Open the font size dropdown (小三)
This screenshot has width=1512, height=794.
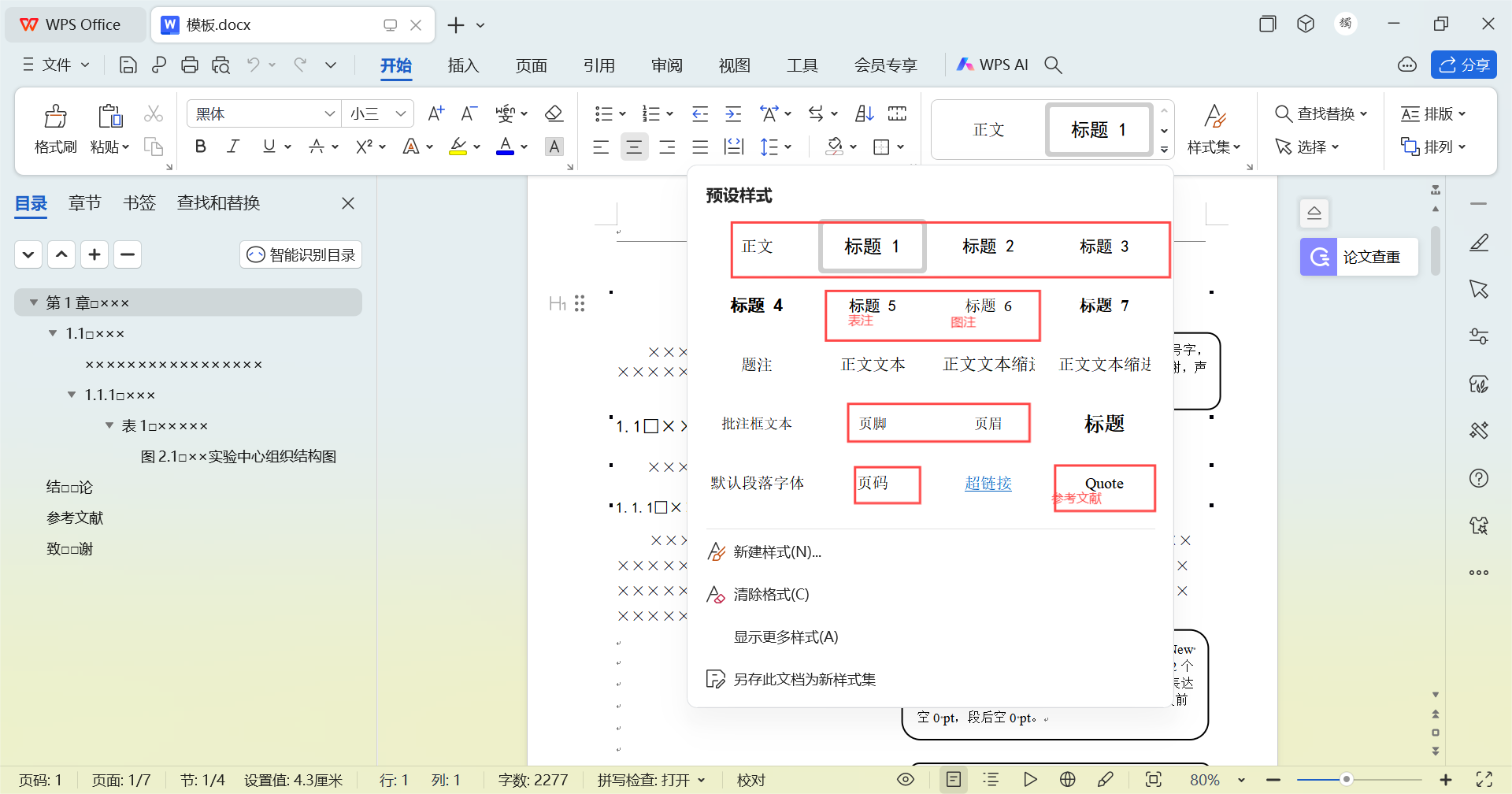click(x=400, y=114)
